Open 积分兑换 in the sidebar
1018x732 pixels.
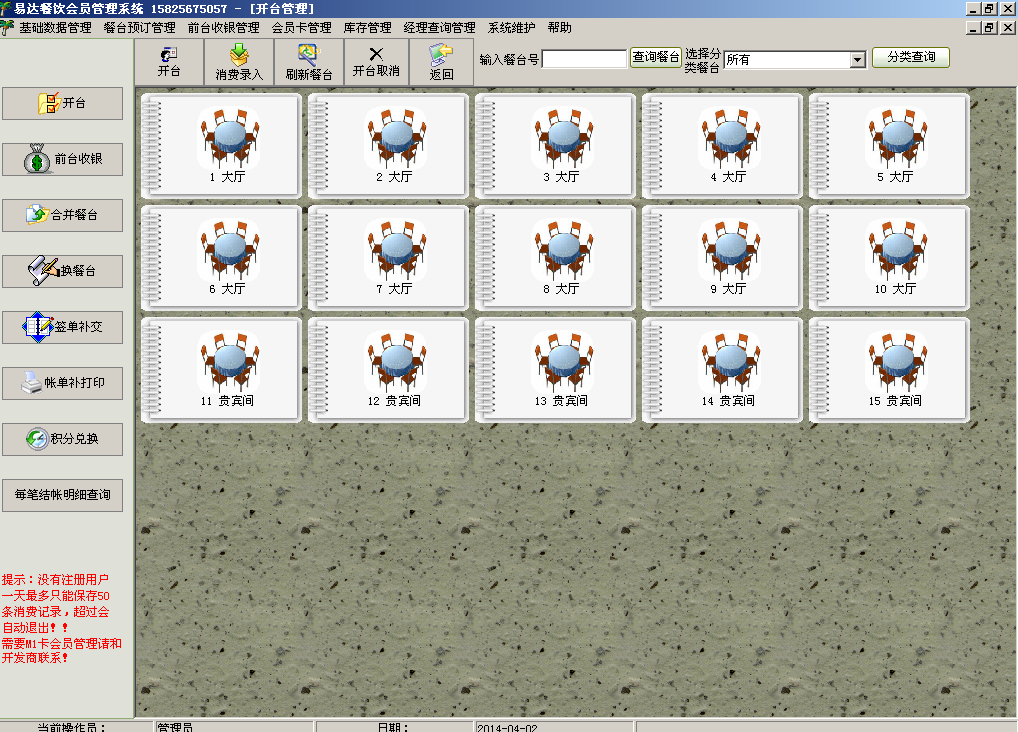(x=62, y=439)
